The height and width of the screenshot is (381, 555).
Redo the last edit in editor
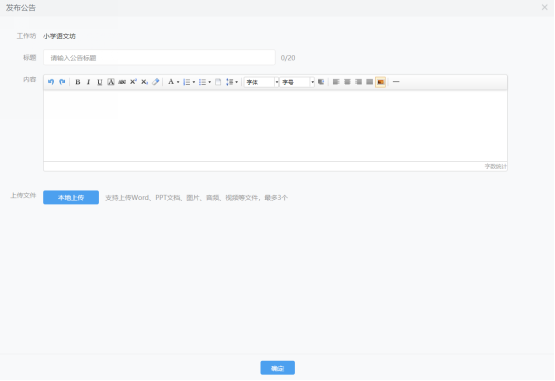pyautogui.click(x=62, y=82)
